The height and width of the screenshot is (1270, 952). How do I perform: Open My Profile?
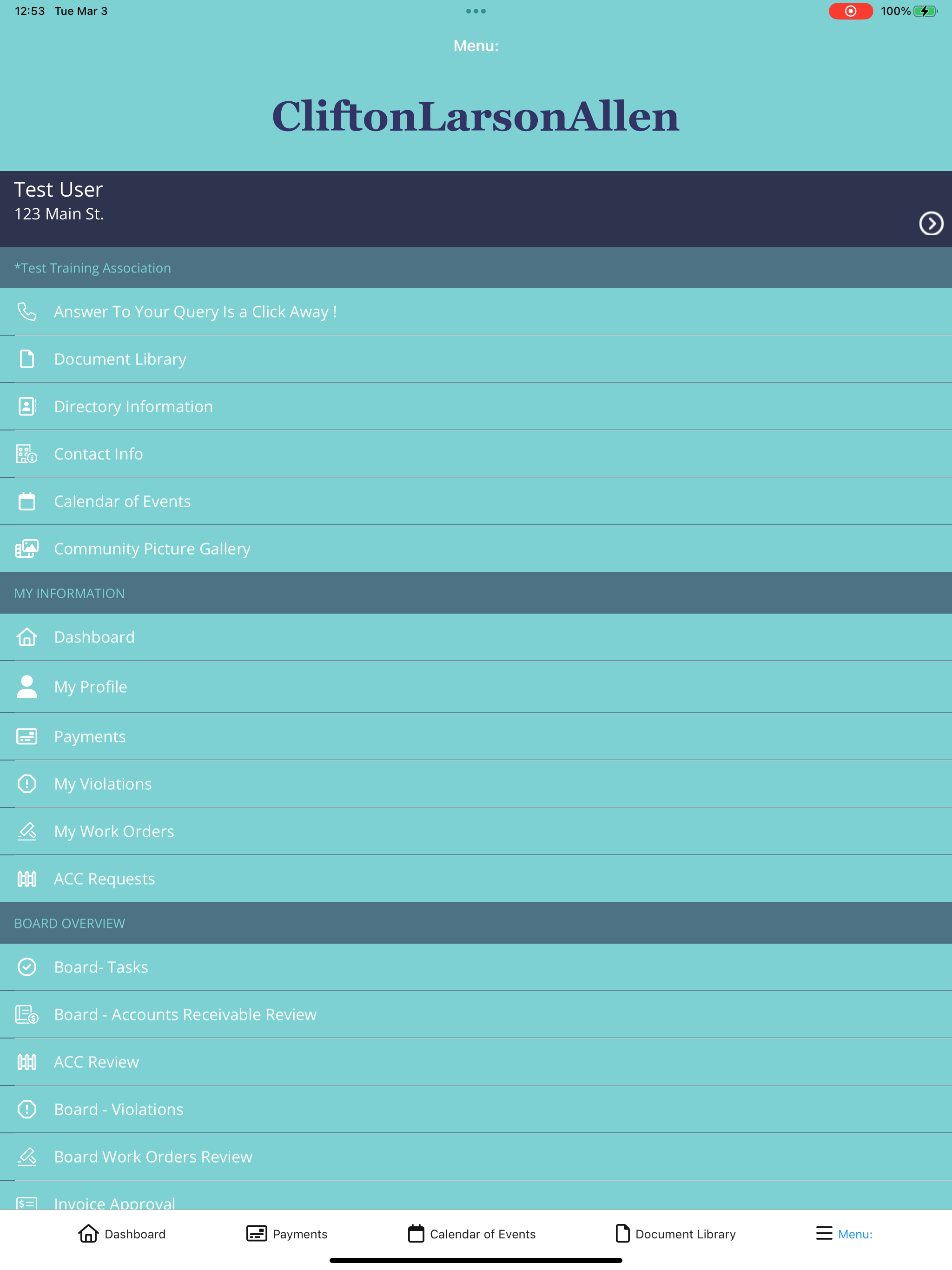(476, 687)
